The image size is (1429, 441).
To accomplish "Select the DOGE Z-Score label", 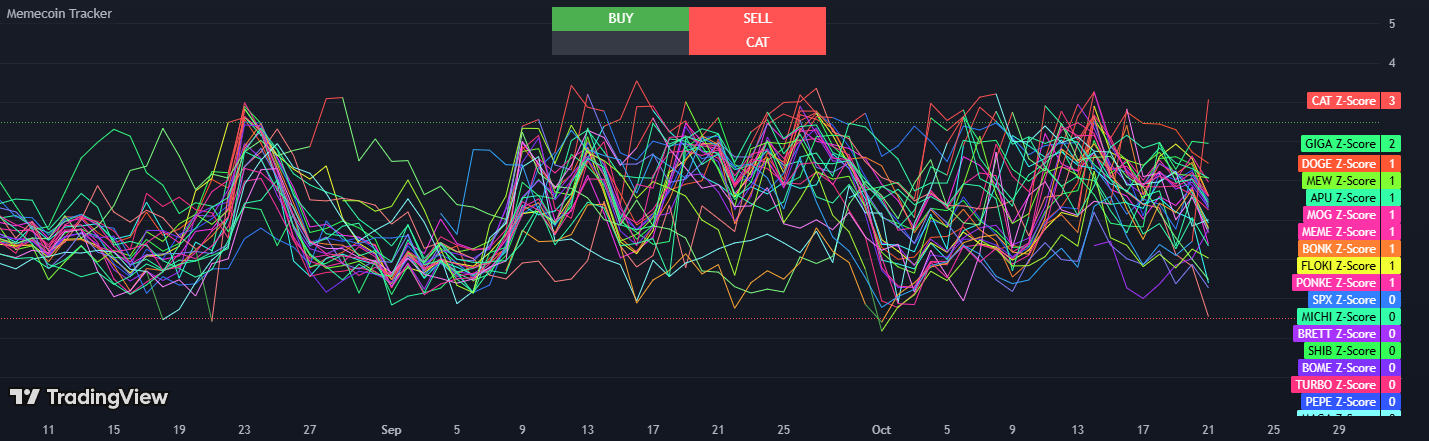I will coord(1339,164).
